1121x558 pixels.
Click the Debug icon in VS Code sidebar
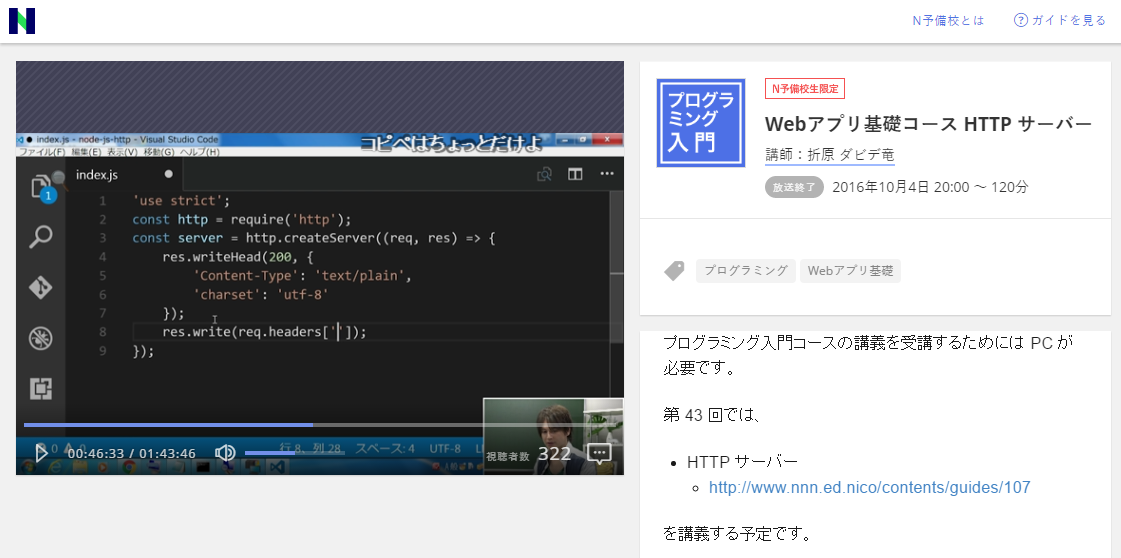(x=41, y=338)
